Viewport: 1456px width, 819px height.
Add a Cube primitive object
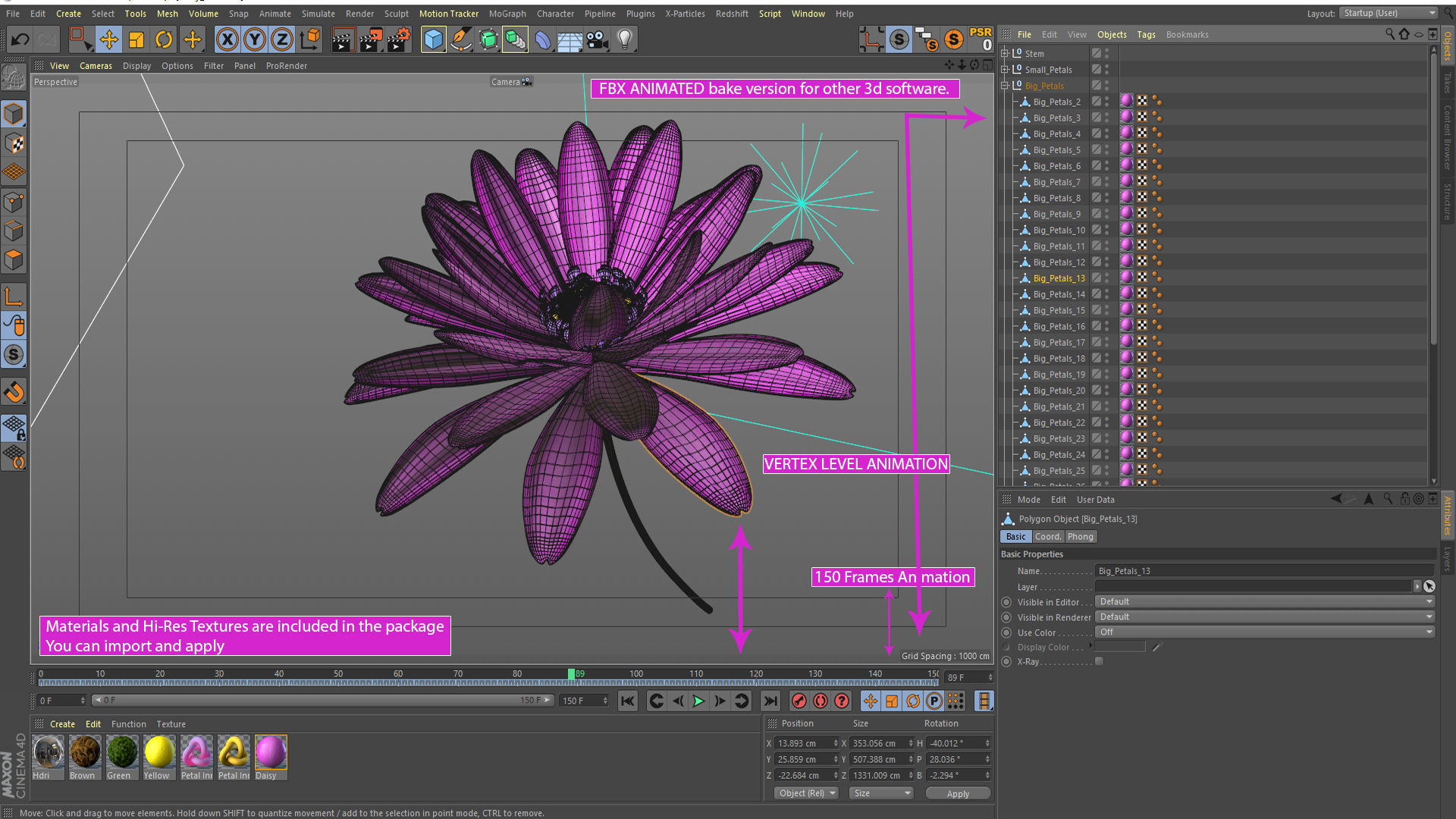[433, 39]
